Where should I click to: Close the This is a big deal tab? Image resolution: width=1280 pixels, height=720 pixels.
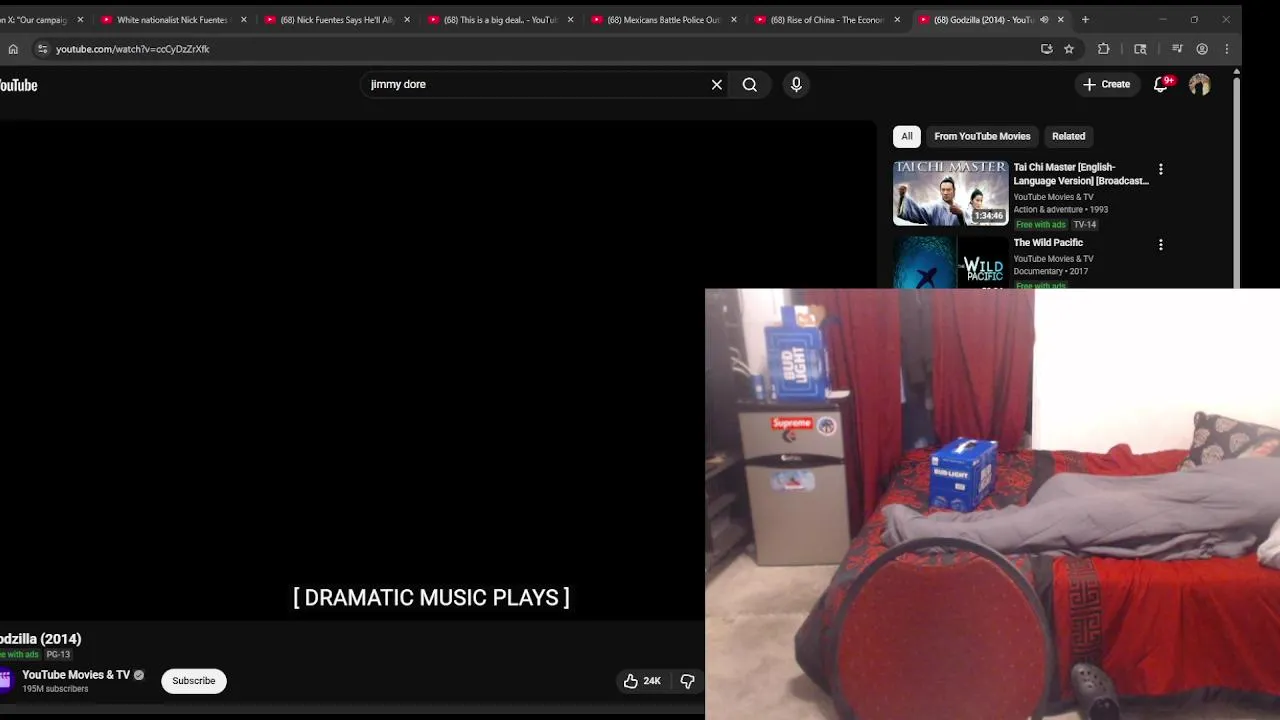570,20
